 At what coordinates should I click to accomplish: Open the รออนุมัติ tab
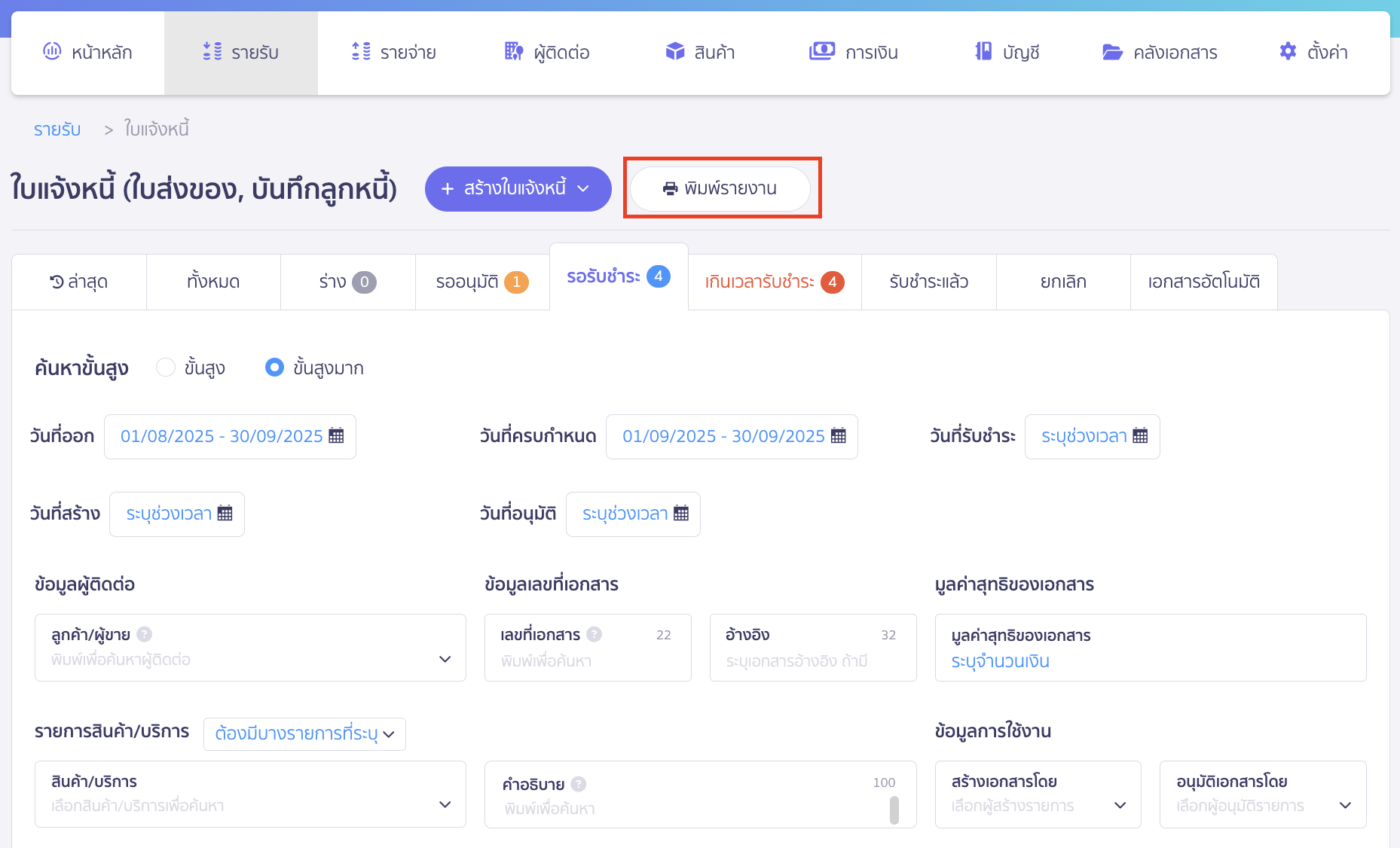tap(482, 282)
